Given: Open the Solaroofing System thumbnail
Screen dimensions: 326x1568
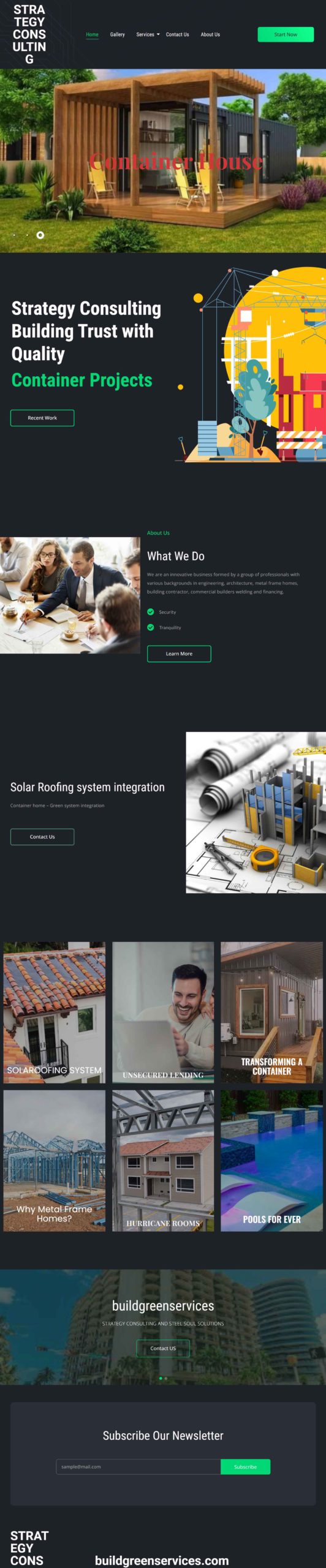Looking at the screenshot, I should [x=55, y=1012].
